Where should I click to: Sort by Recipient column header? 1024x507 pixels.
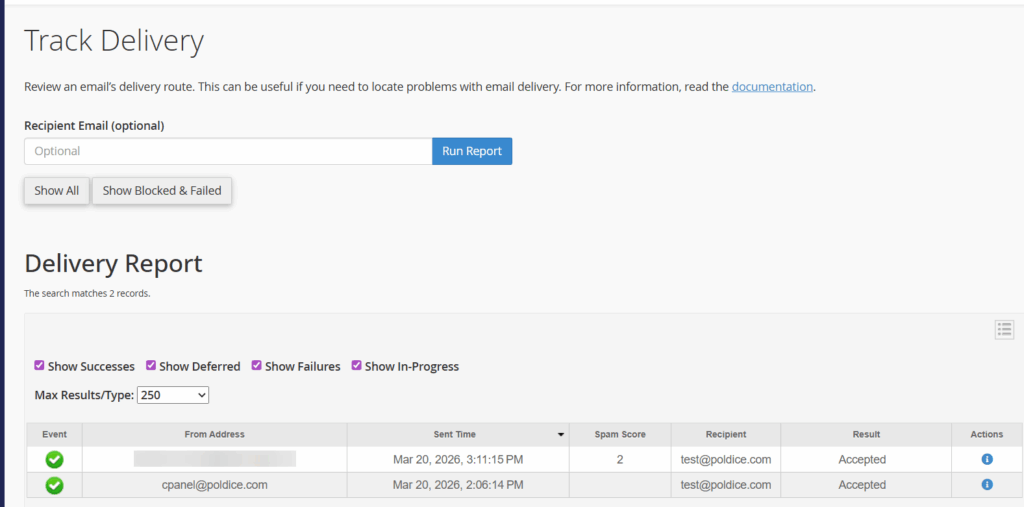(x=725, y=435)
